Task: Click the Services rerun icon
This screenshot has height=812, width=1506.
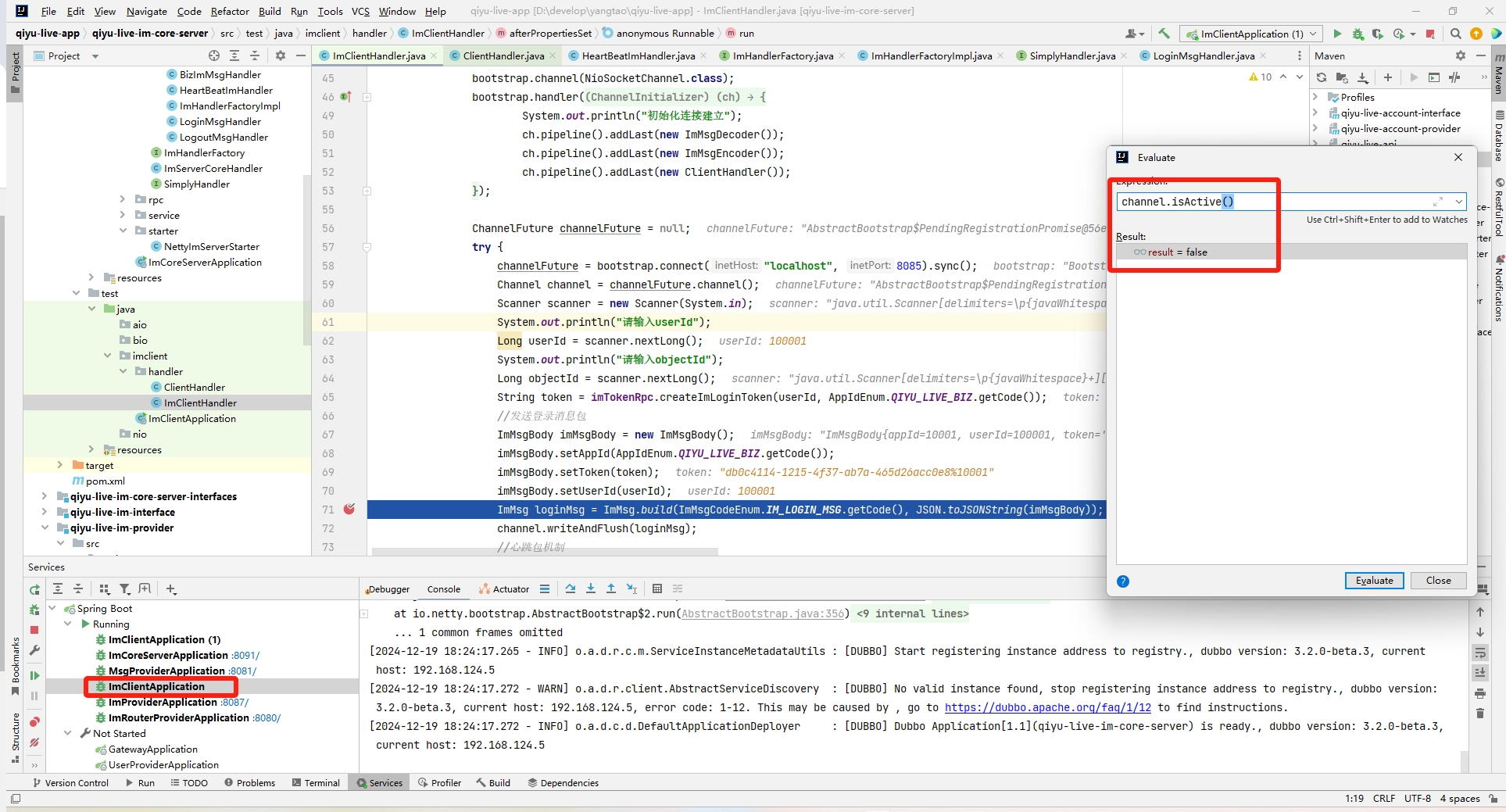Action: coord(34,590)
